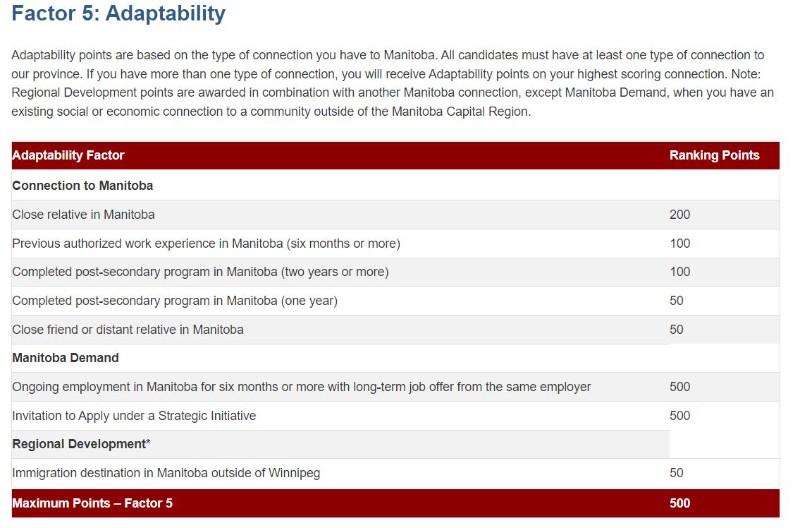Click the 'Close relative in Manitoba' row
The width and height of the screenshot is (800, 528).
coord(395,215)
